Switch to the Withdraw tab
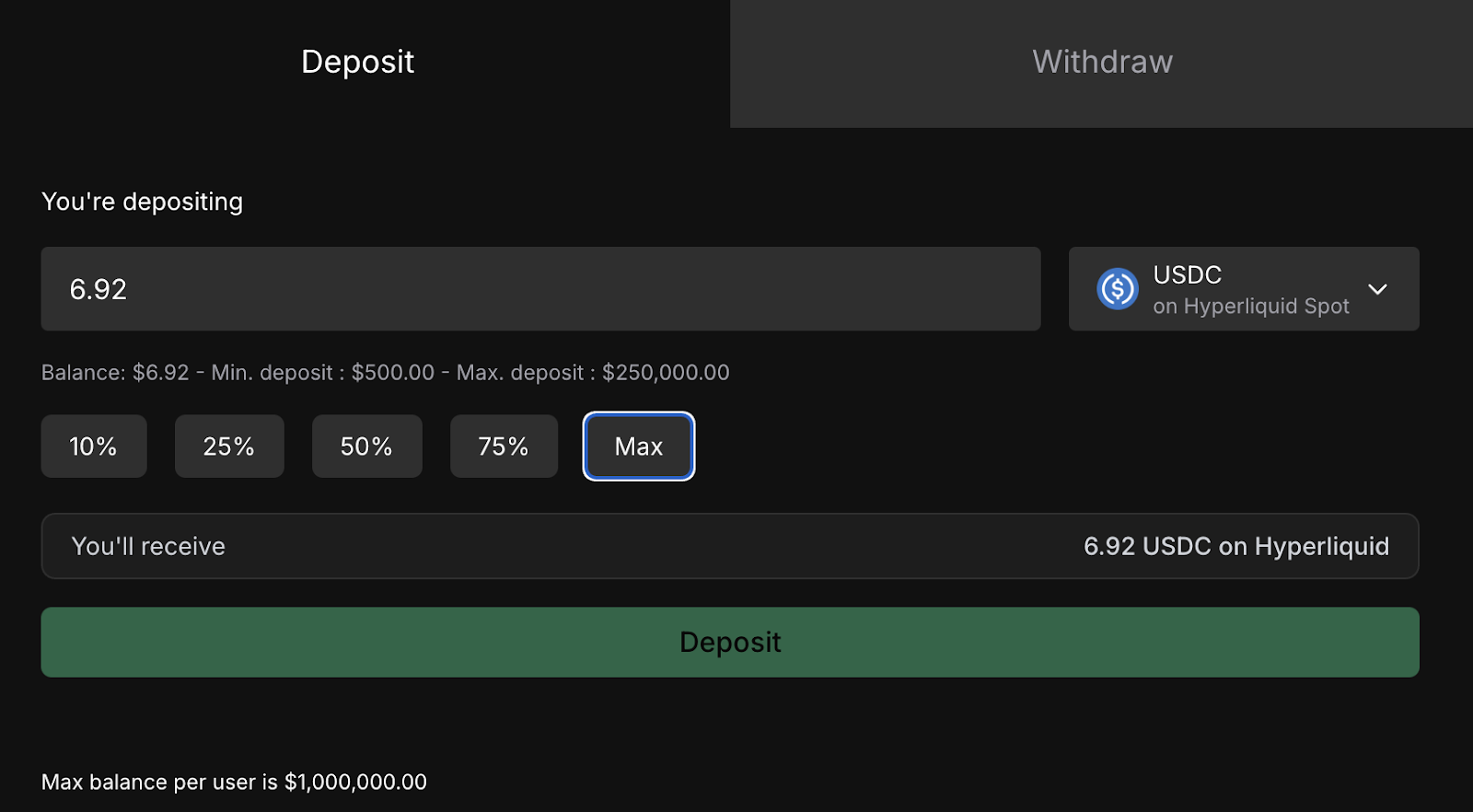Image resolution: width=1473 pixels, height=812 pixels. coord(1101,63)
